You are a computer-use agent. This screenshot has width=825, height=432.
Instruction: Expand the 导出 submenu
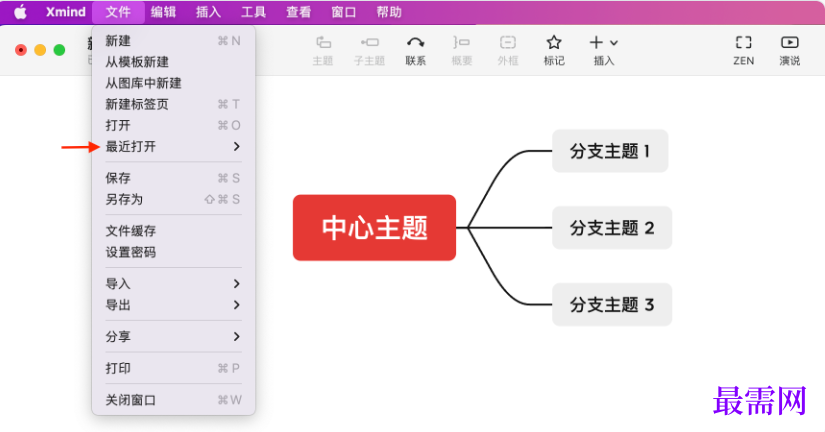(173, 305)
